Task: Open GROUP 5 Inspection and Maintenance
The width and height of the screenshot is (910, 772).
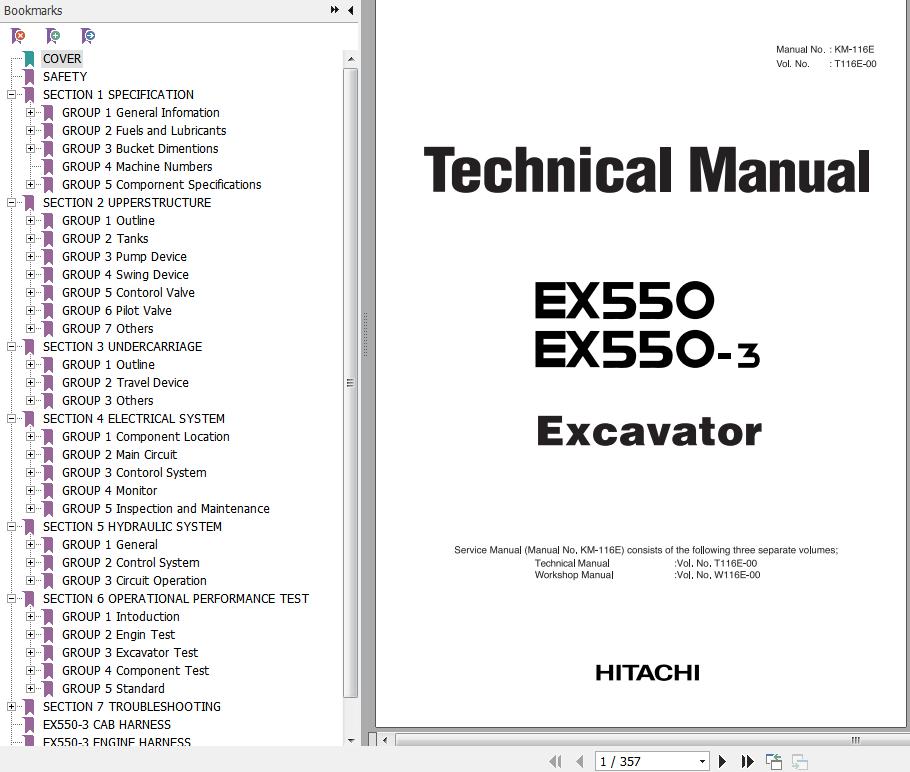Action: tap(166, 508)
